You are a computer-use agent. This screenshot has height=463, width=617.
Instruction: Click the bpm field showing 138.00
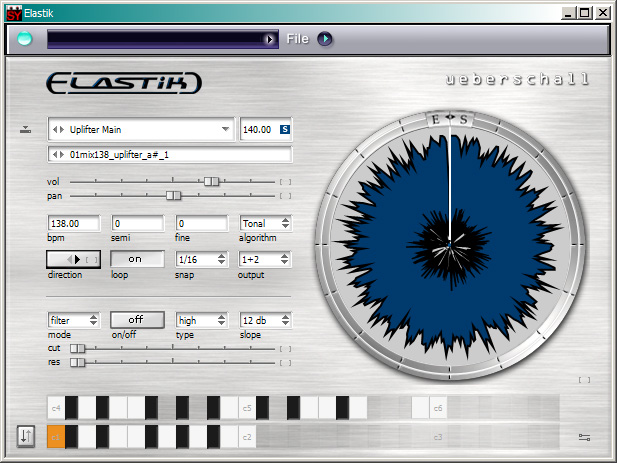tap(74, 223)
